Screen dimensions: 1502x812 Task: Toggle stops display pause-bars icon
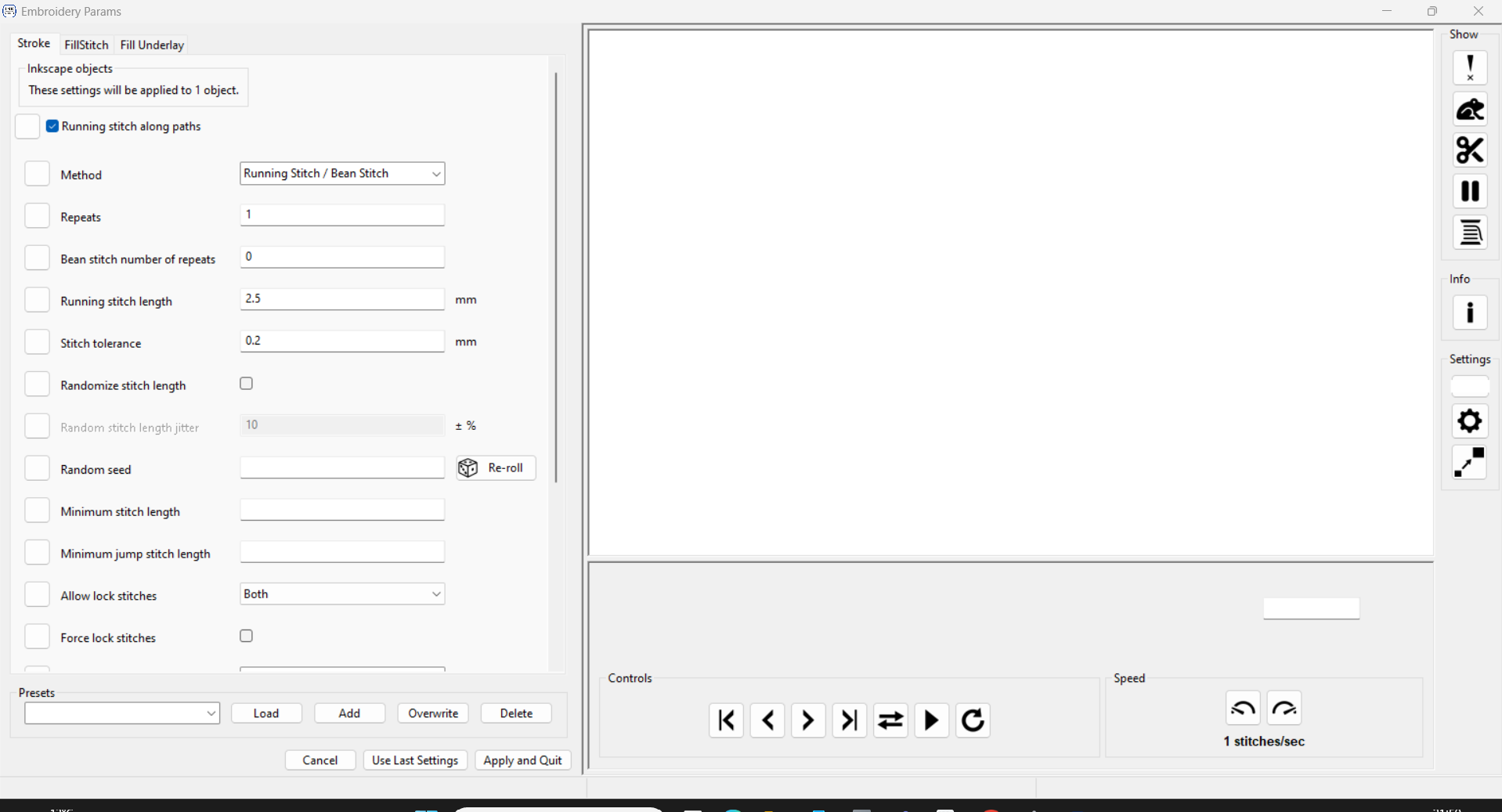tap(1470, 191)
